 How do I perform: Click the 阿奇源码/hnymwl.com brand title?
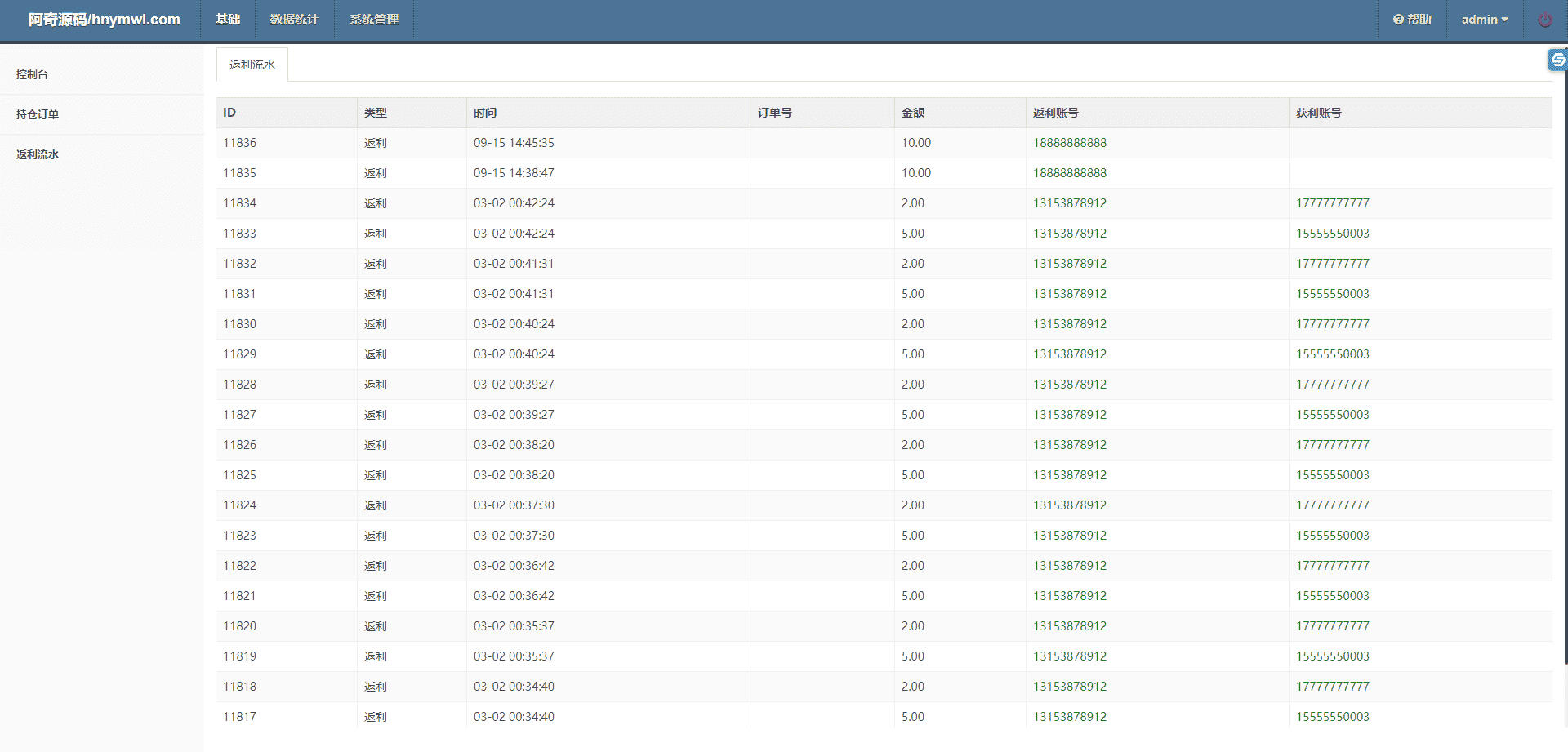[x=105, y=20]
